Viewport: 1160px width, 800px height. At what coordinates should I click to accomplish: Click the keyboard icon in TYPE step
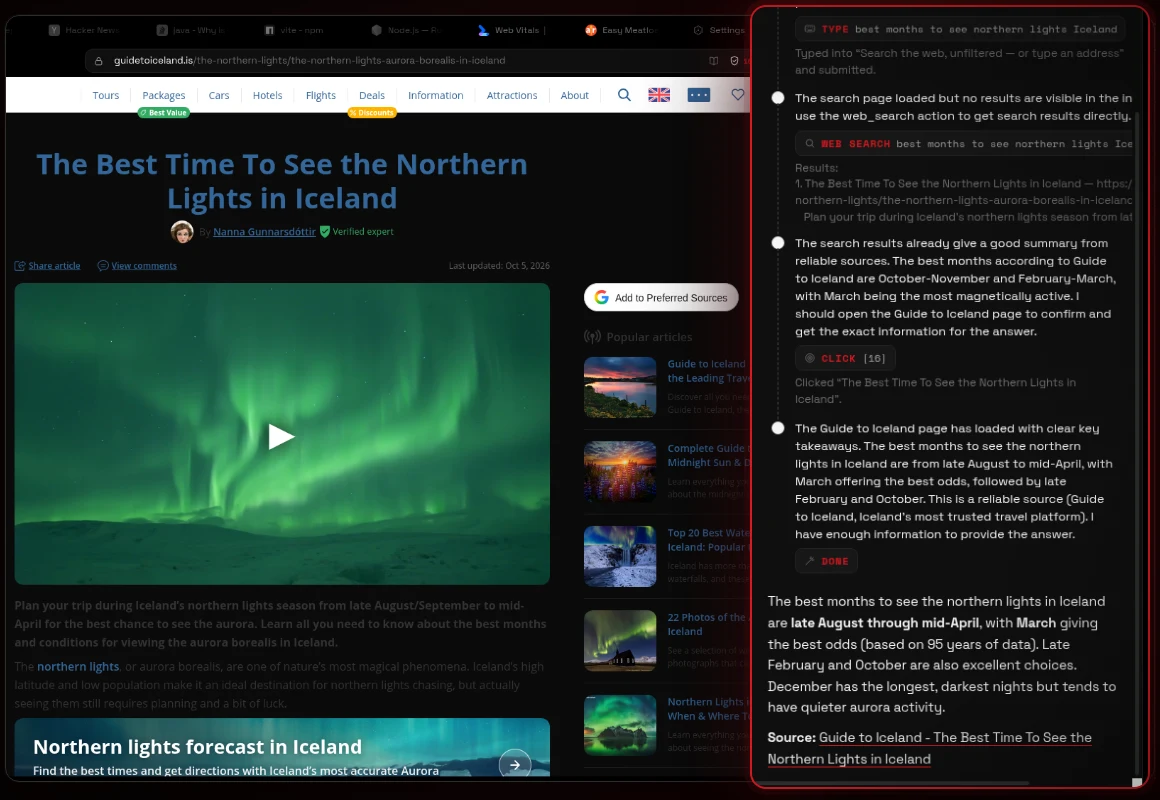809,29
